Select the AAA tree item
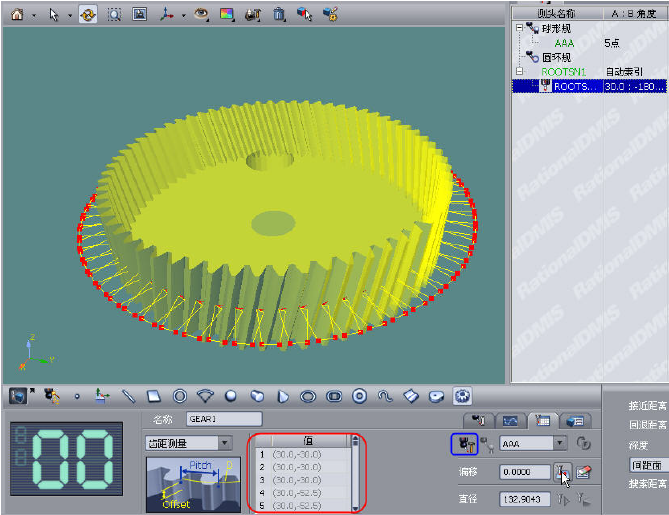 pos(564,44)
